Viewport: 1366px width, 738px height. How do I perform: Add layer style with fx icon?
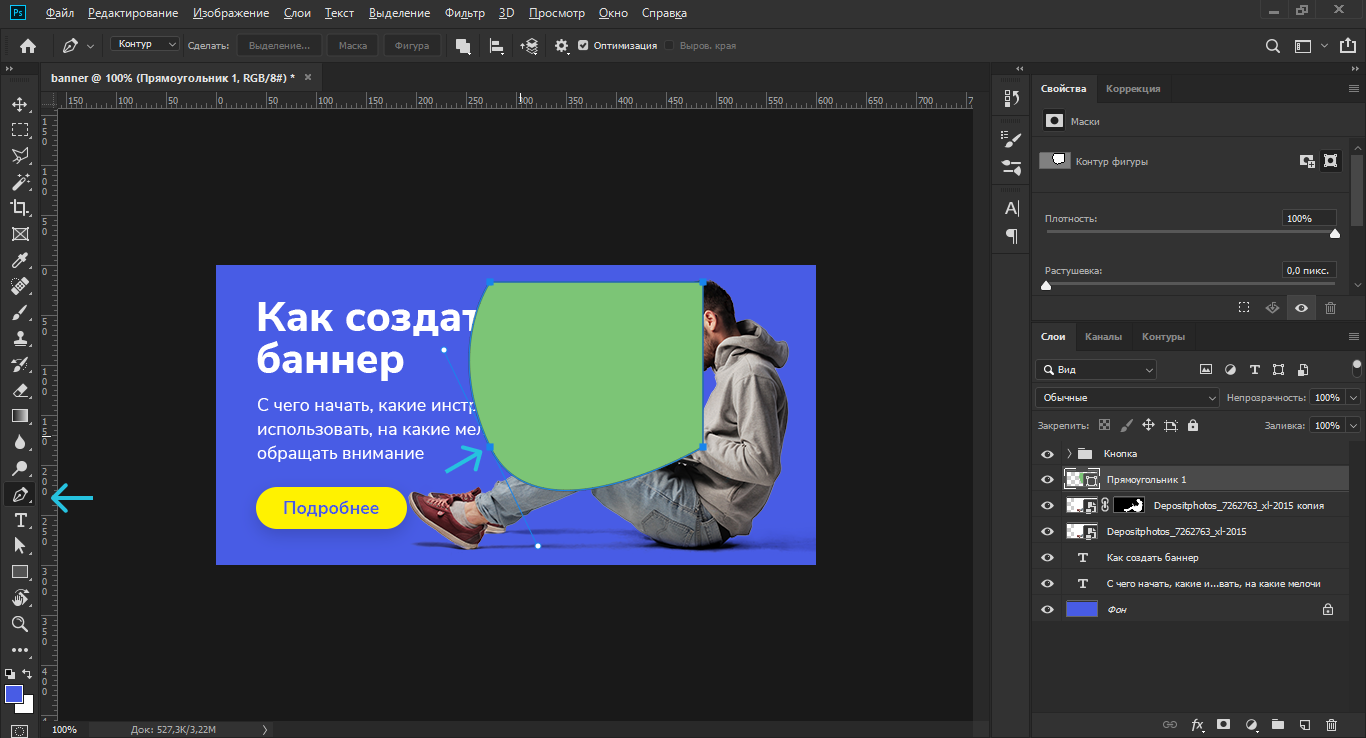point(1197,724)
